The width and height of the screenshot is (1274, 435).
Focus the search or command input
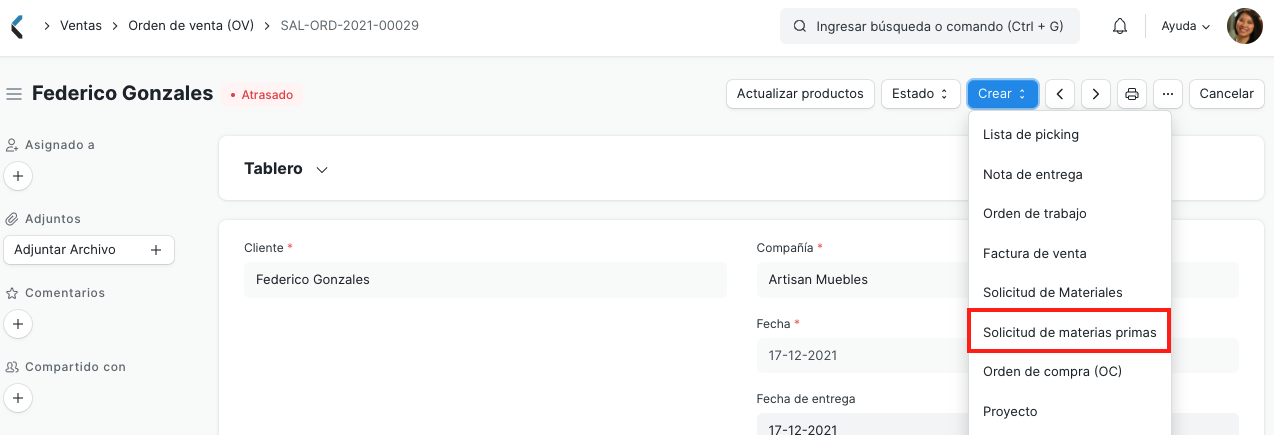[930, 26]
